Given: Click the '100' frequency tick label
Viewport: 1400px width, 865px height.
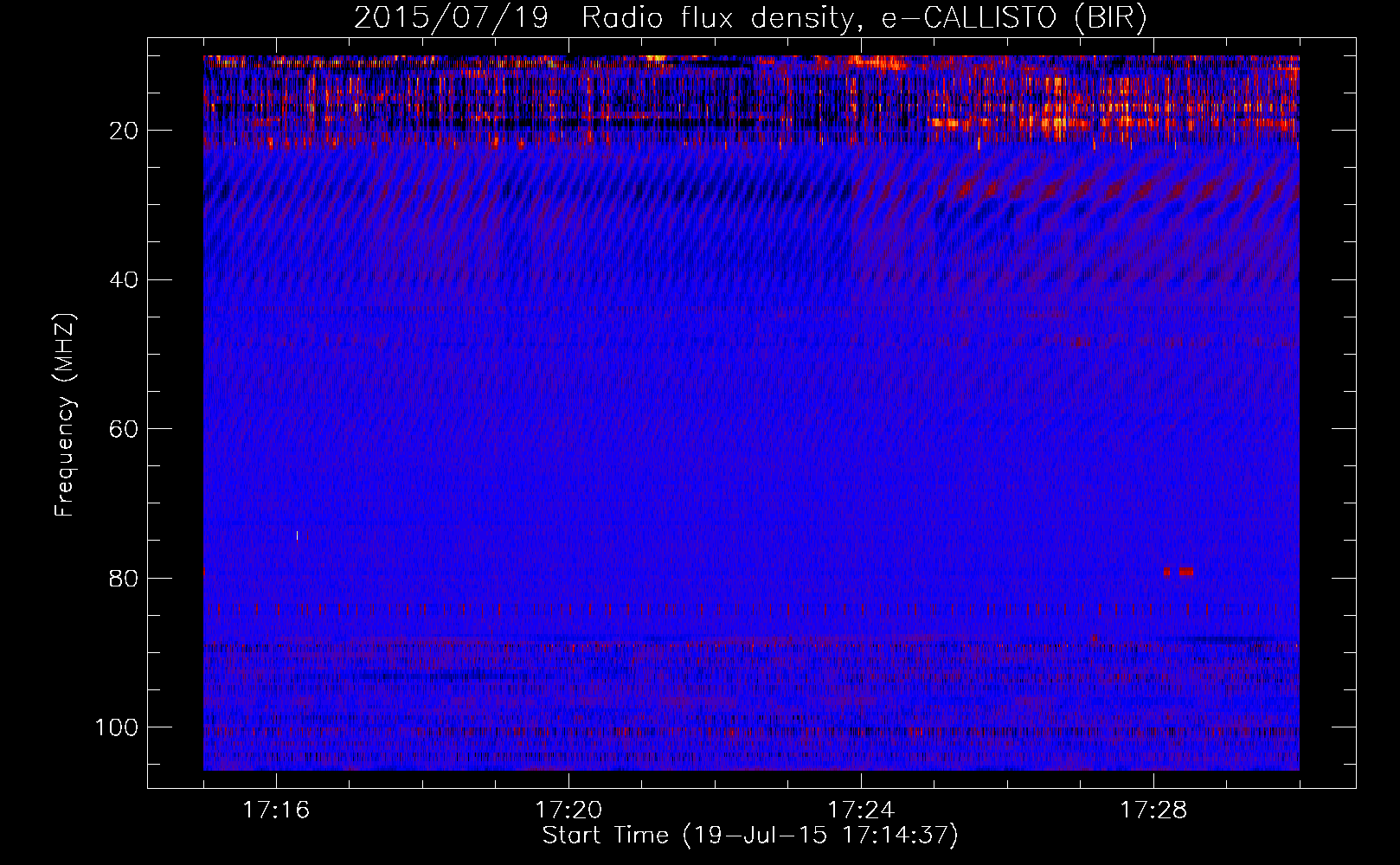Looking at the screenshot, I should 117,727.
